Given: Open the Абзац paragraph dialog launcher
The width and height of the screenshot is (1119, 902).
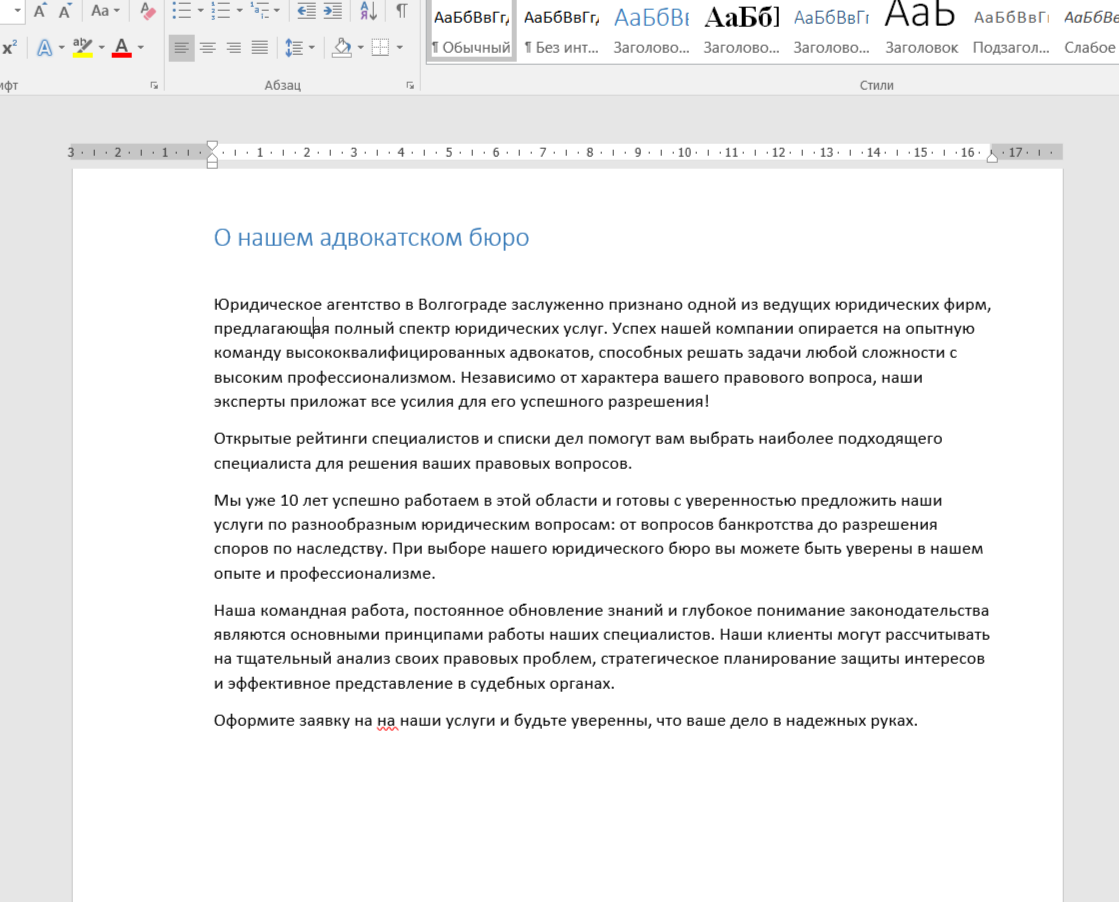Looking at the screenshot, I should click(410, 86).
